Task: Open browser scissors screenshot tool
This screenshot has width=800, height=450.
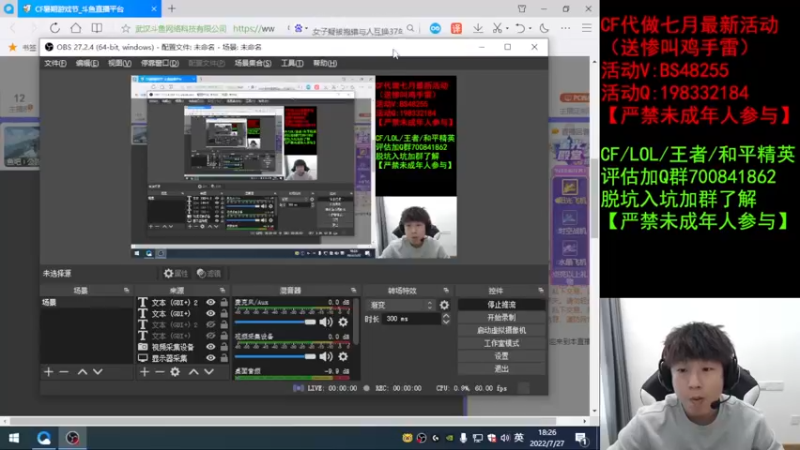Action: pyautogui.click(x=497, y=29)
